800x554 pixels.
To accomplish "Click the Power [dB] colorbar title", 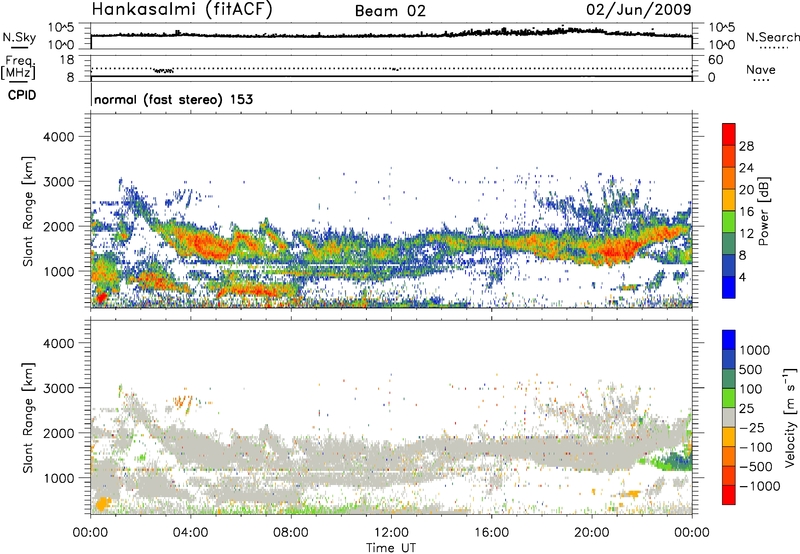I will tap(763, 212).
